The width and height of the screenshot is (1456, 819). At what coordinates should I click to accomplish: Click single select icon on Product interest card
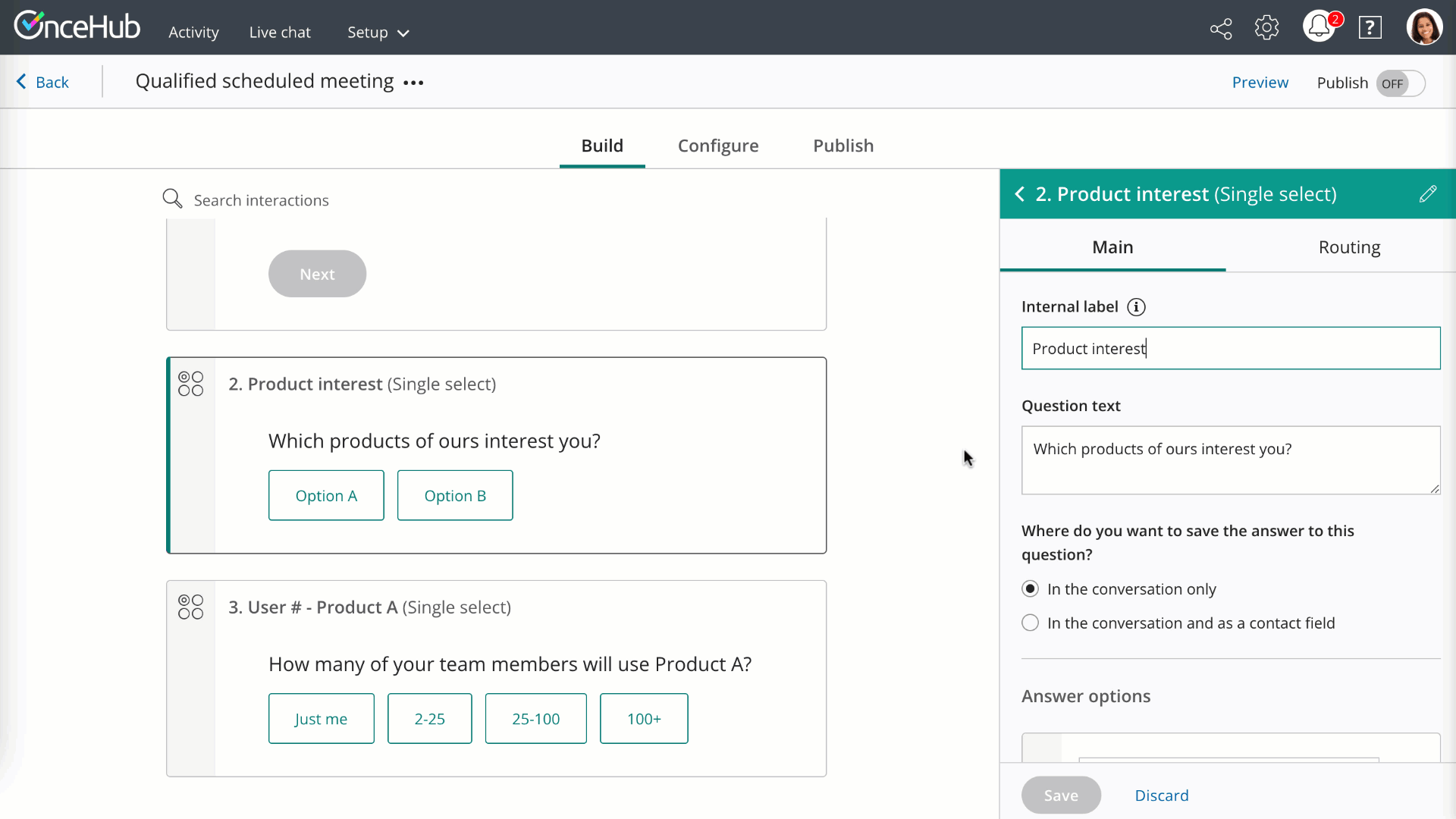[191, 384]
